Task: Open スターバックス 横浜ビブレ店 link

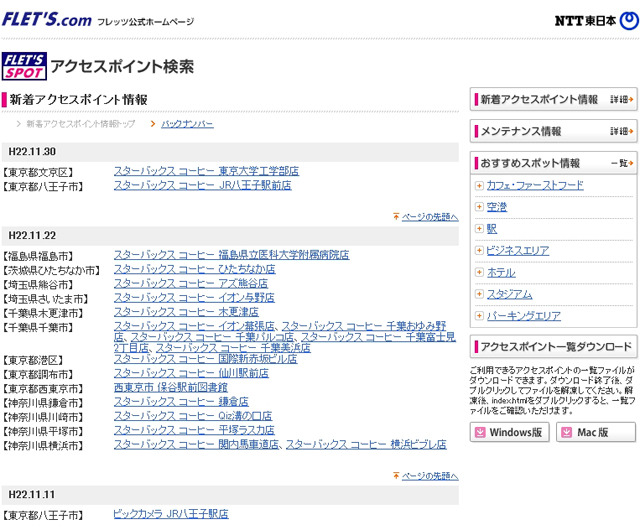Action: (366, 444)
